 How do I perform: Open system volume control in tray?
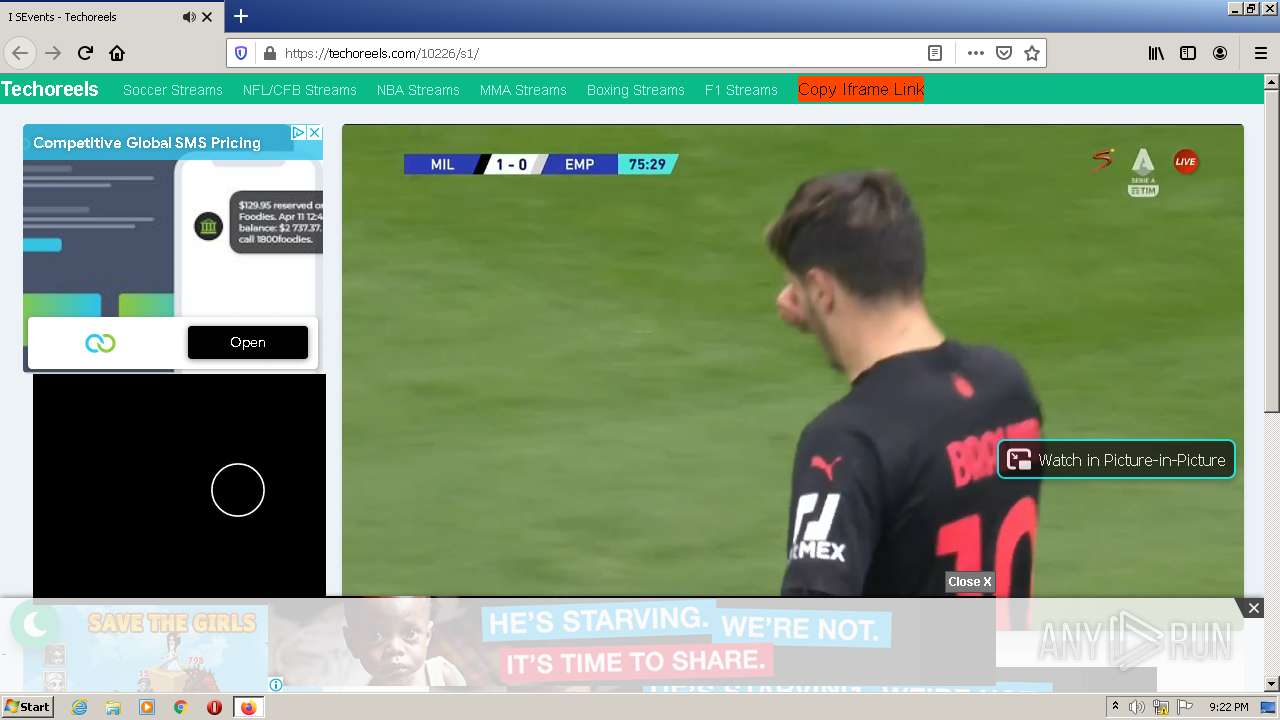(1137, 707)
